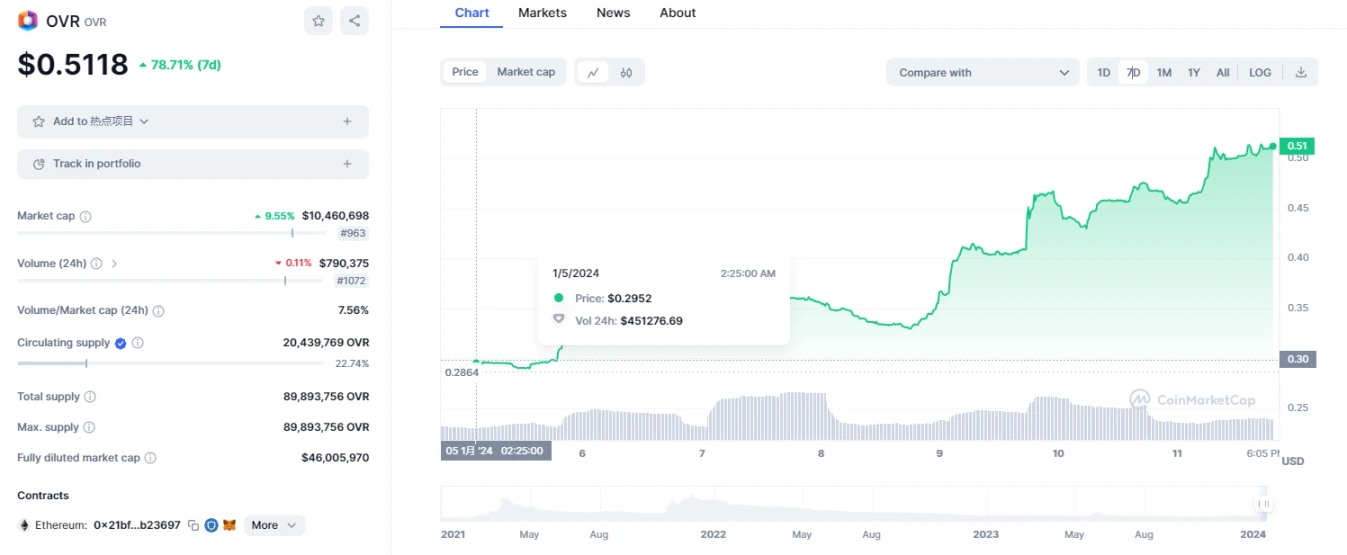Click the Market cap info icon
Image resolution: width=1347 pixels, height=555 pixels.
click(x=86, y=216)
